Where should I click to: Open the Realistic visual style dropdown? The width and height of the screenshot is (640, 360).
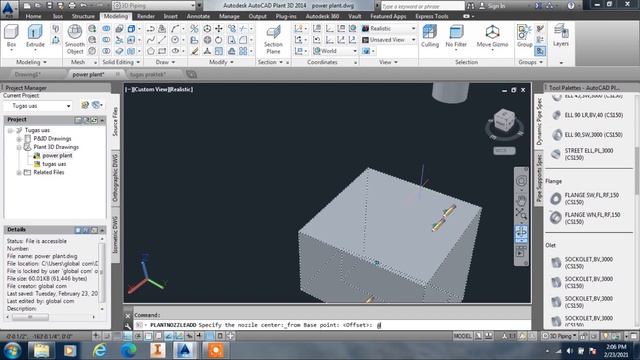tap(389, 29)
